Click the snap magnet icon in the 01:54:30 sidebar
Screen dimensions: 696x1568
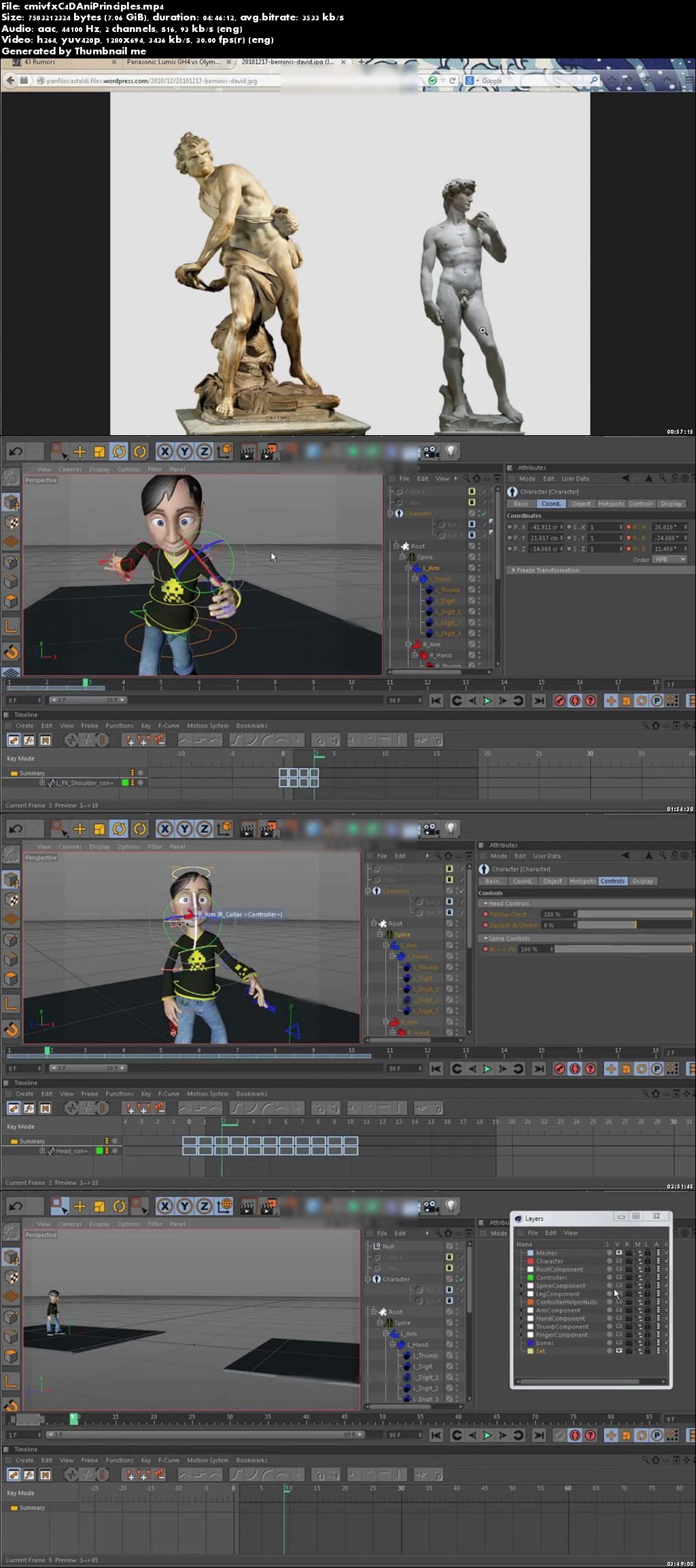tap(11, 652)
